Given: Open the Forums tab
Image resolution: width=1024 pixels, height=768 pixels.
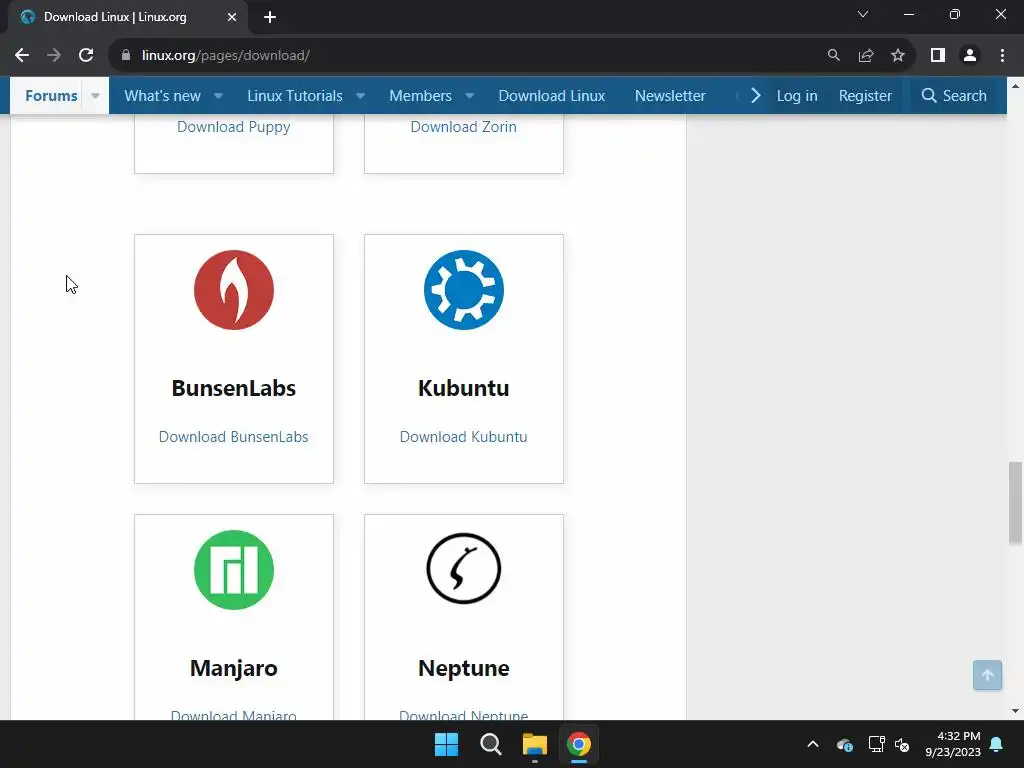Looking at the screenshot, I should (x=51, y=96).
